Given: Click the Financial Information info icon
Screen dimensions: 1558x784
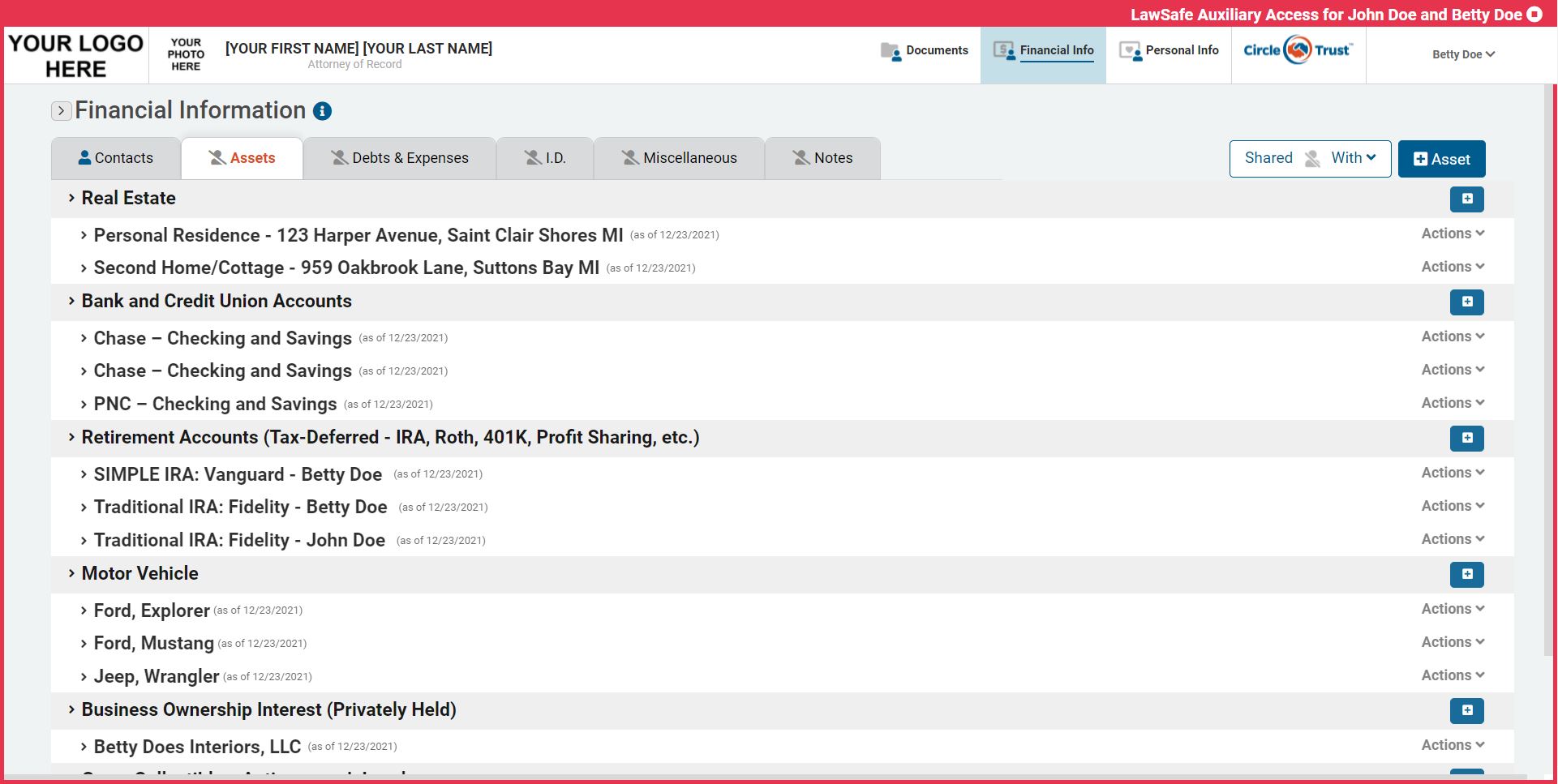Looking at the screenshot, I should coord(321,111).
